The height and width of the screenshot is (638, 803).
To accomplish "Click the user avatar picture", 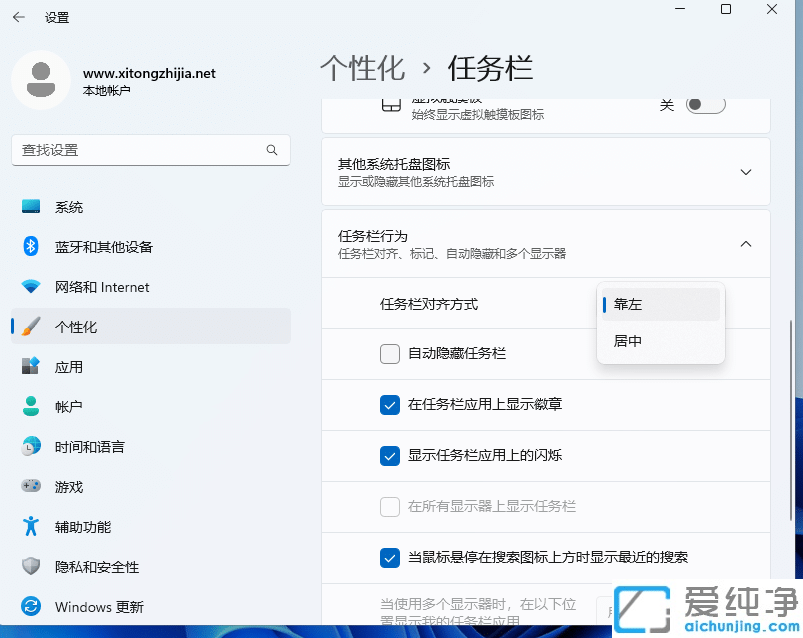I will click(41, 80).
